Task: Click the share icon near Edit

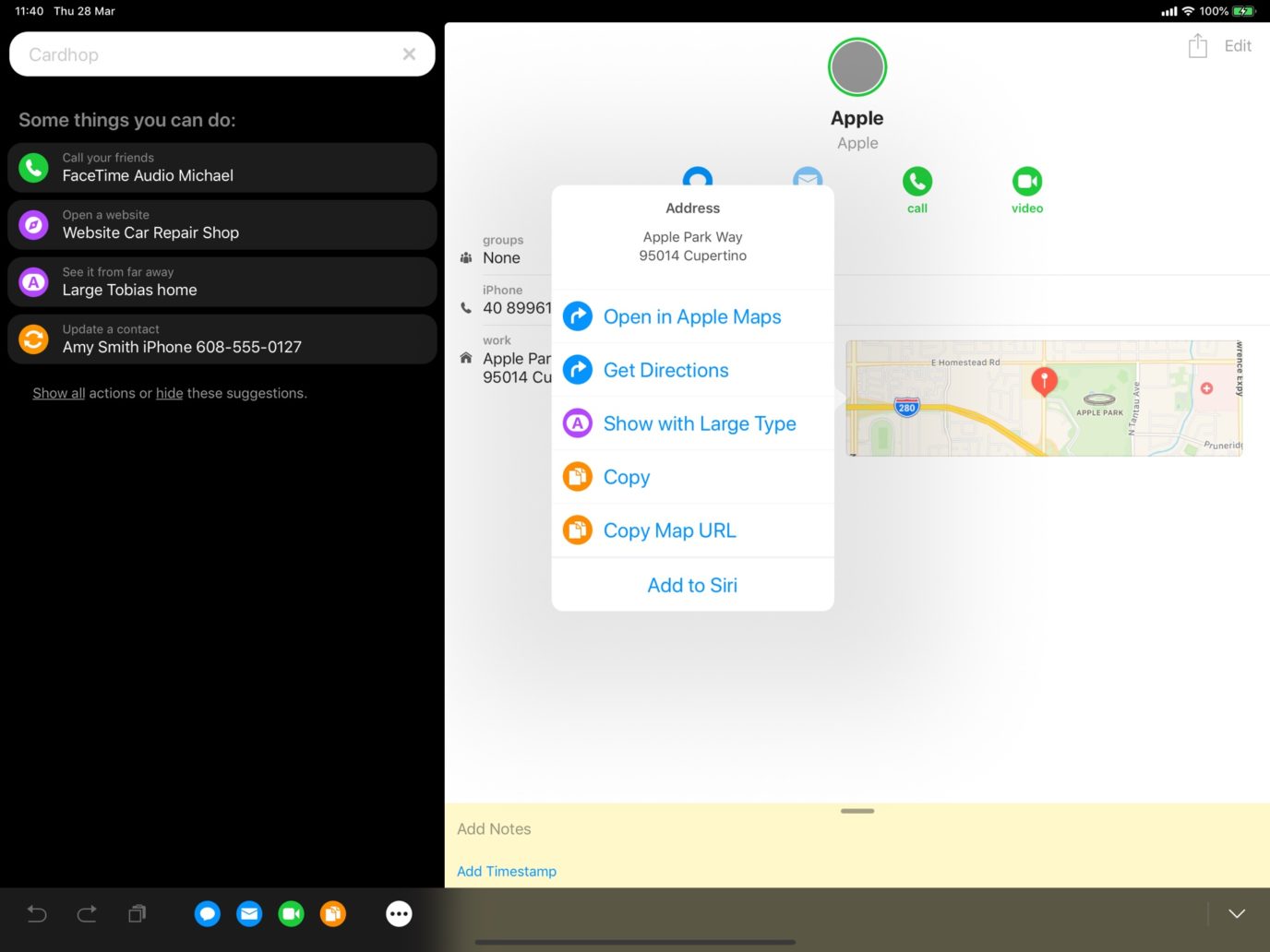Action: click(1197, 44)
